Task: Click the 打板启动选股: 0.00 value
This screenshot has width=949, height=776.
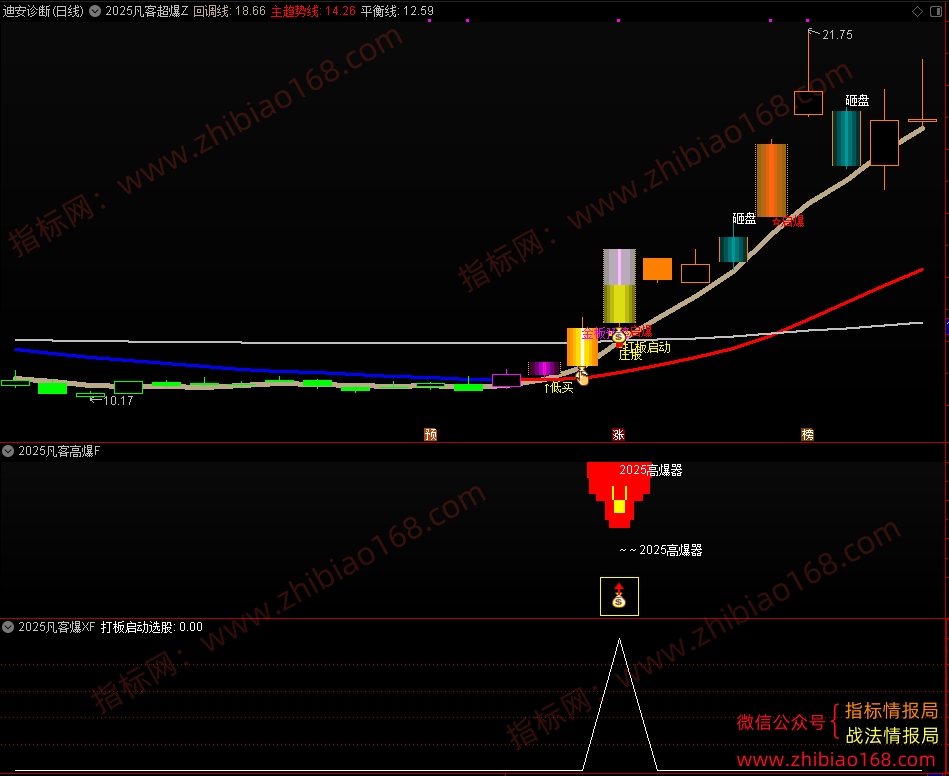Action: pyautogui.click(x=152, y=627)
